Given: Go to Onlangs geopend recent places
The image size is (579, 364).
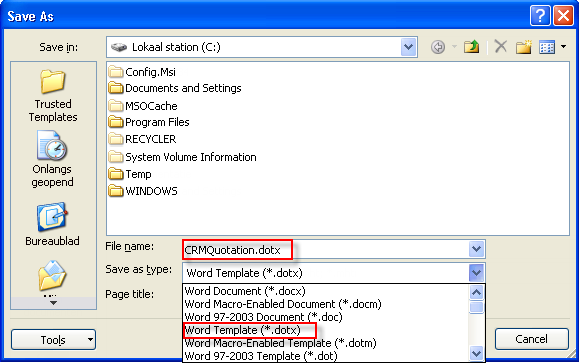Looking at the screenshot, I should pos(52,159).
